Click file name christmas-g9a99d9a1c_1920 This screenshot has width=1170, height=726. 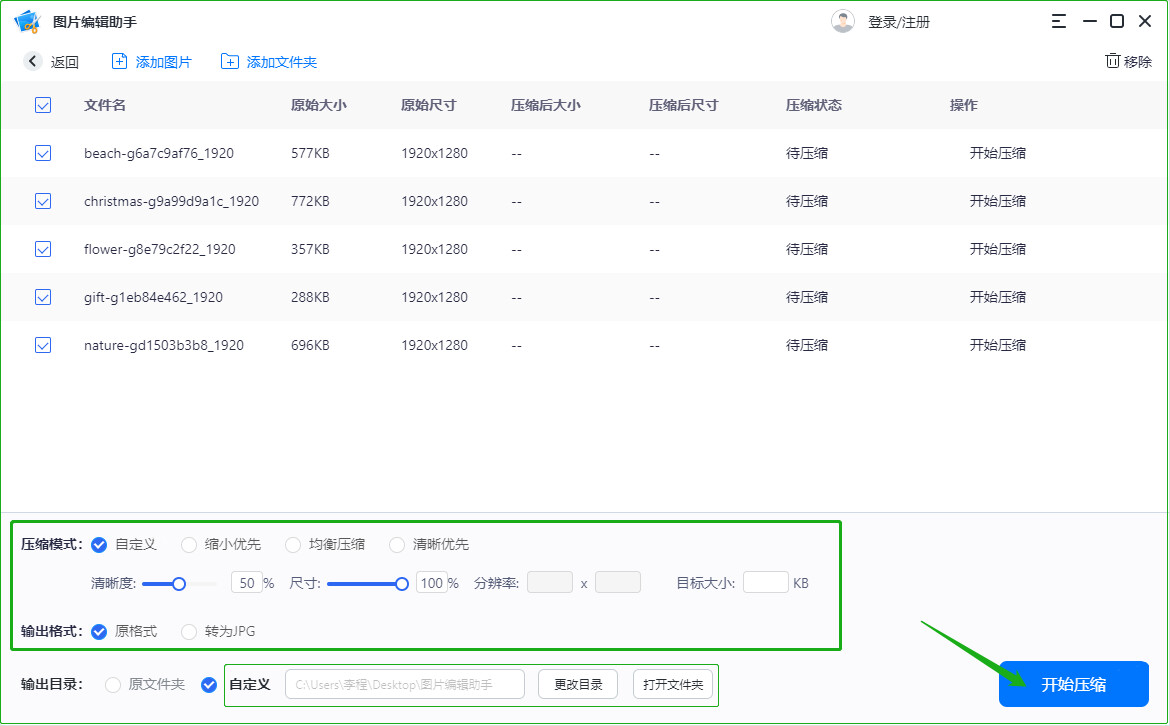172,201
